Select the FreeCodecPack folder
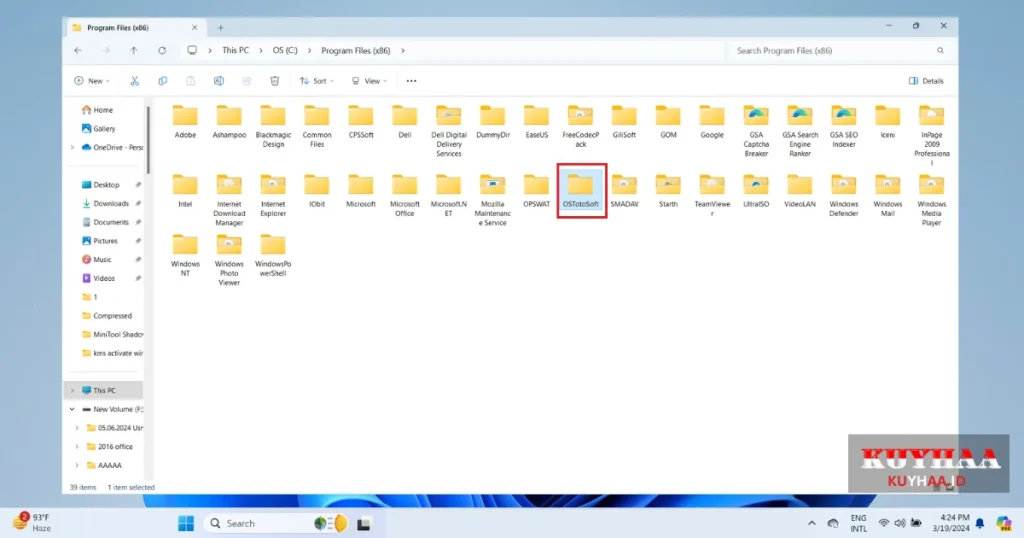This screenshot has width=1024, height=538. (x=581, y=127)
